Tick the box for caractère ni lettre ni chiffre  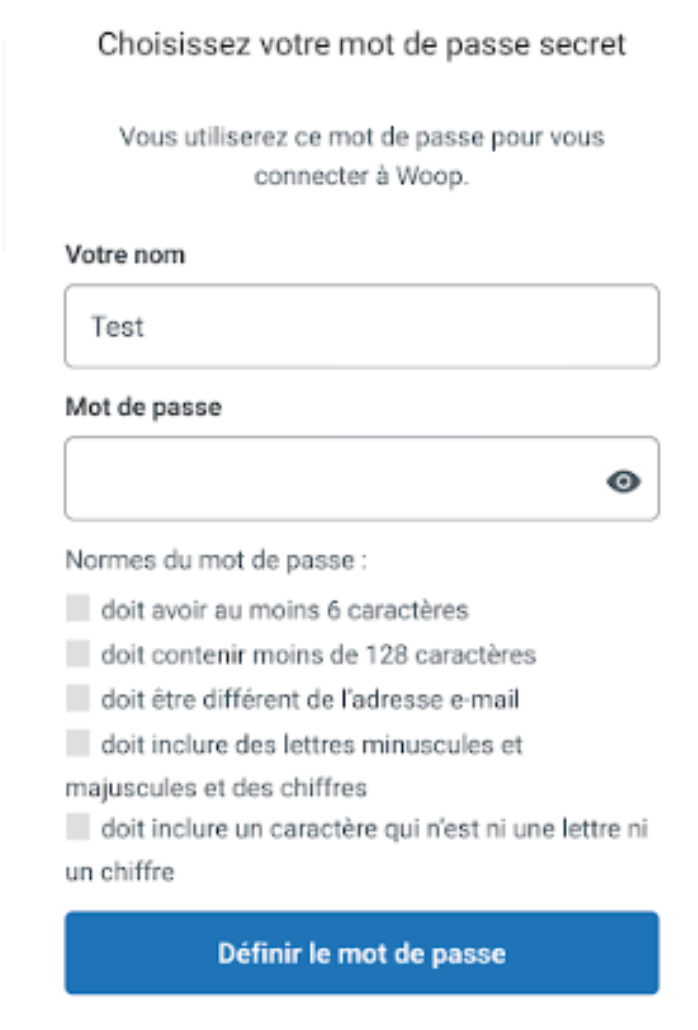coord(77,827)
